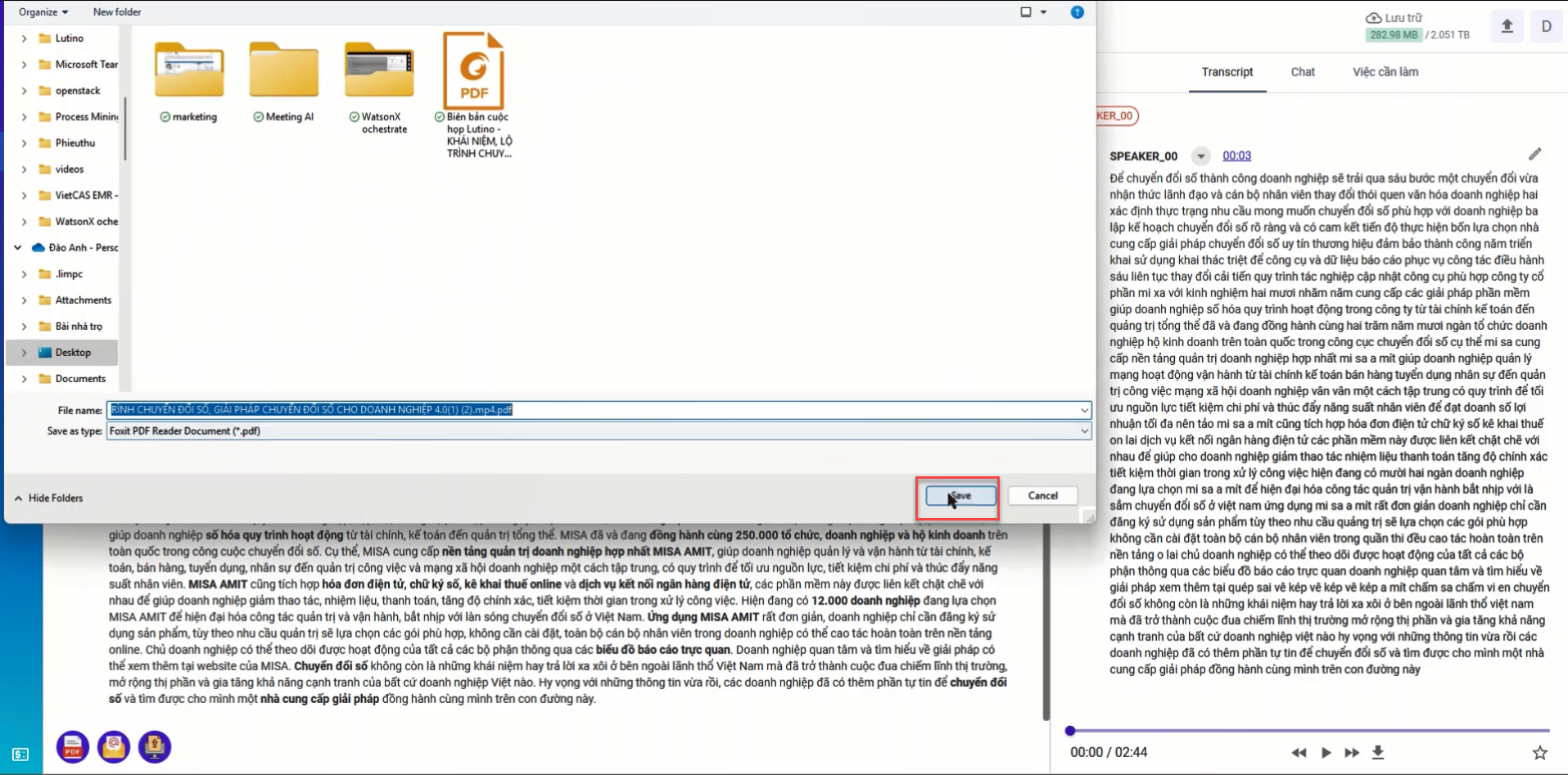Expand the Attachments tree folder
Screen dimensions: 1568x775
coord(24,300)
